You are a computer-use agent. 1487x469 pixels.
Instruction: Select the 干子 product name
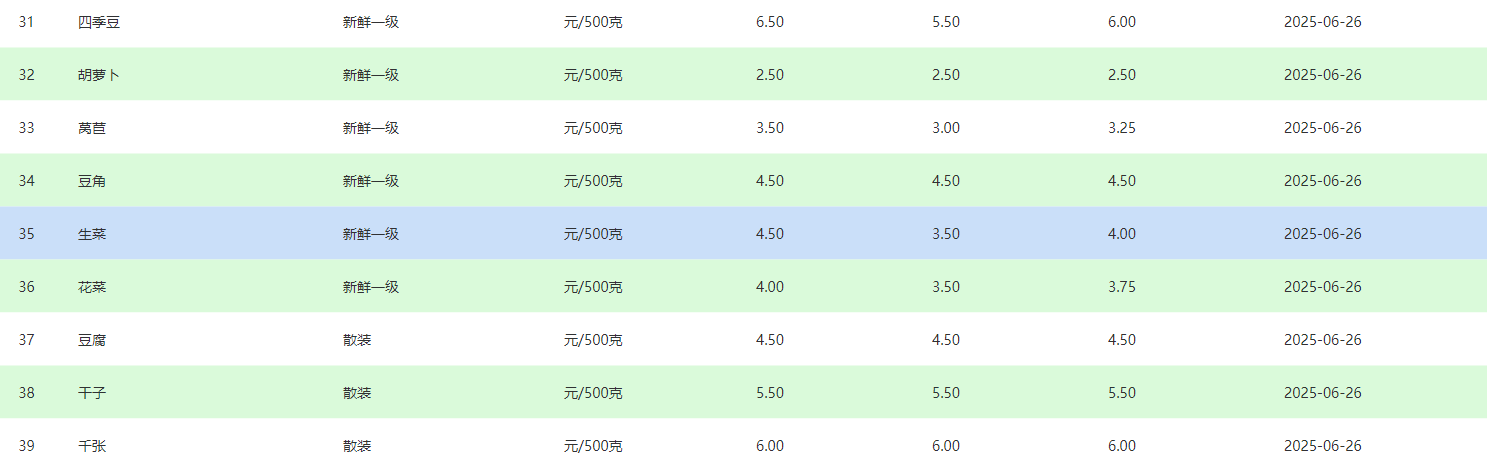point(92,393)
